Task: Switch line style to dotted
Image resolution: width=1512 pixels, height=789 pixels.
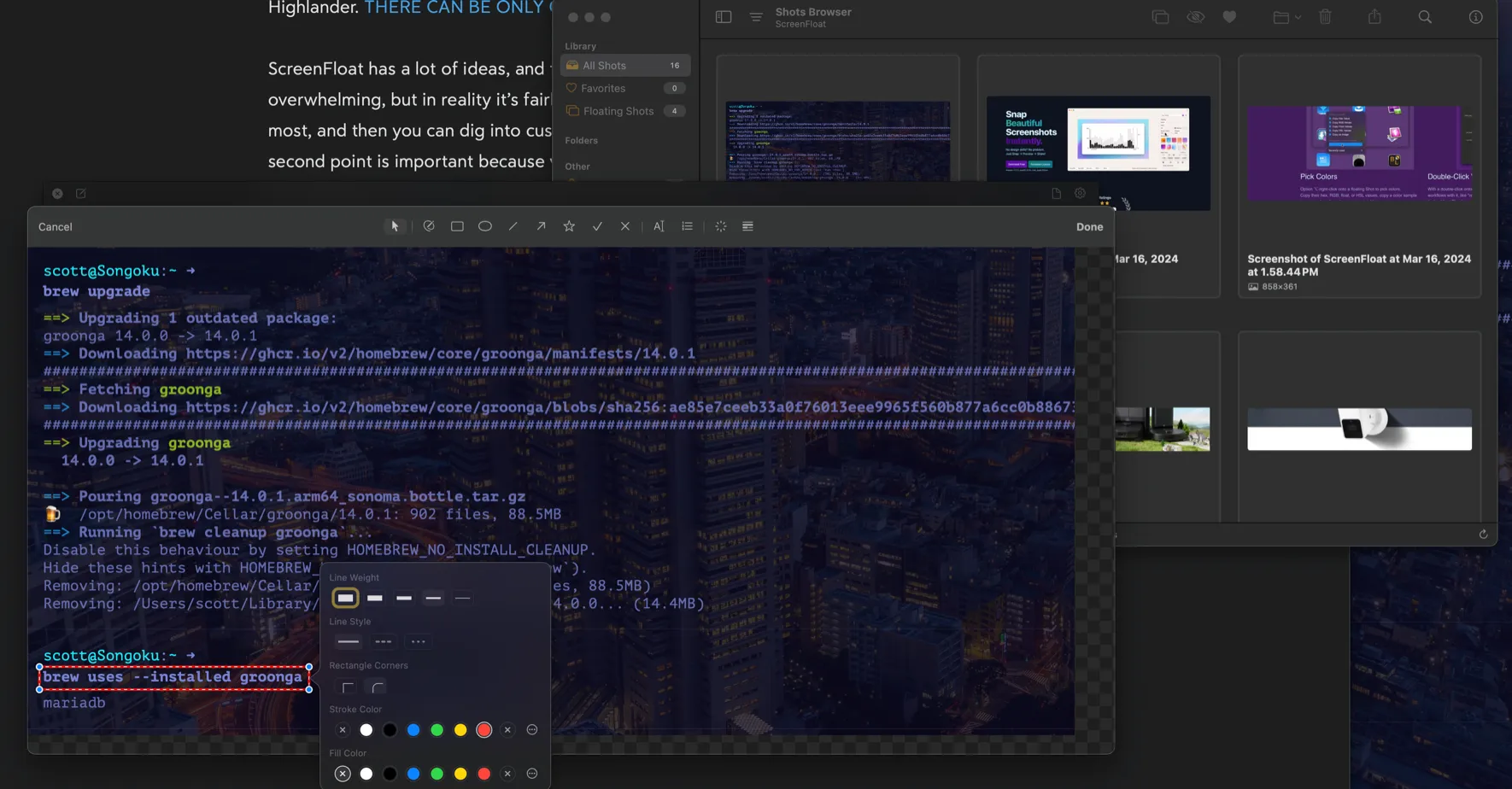Action: point(418,641)
